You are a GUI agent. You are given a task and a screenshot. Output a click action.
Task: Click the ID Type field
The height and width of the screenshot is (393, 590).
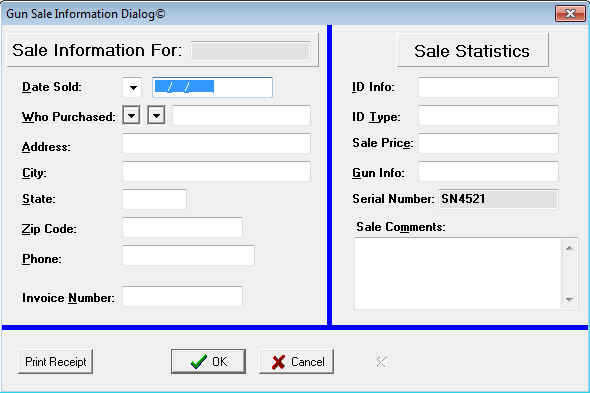(x=488, y=115)
